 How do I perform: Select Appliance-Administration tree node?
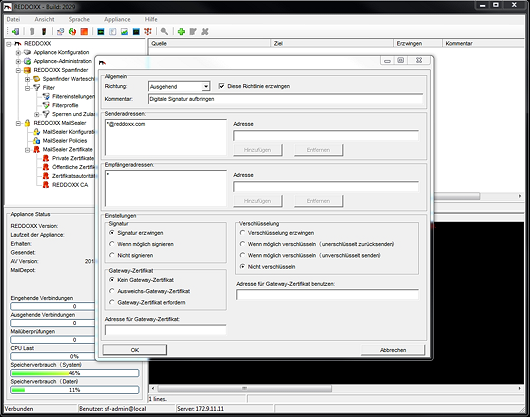(63, 61)
